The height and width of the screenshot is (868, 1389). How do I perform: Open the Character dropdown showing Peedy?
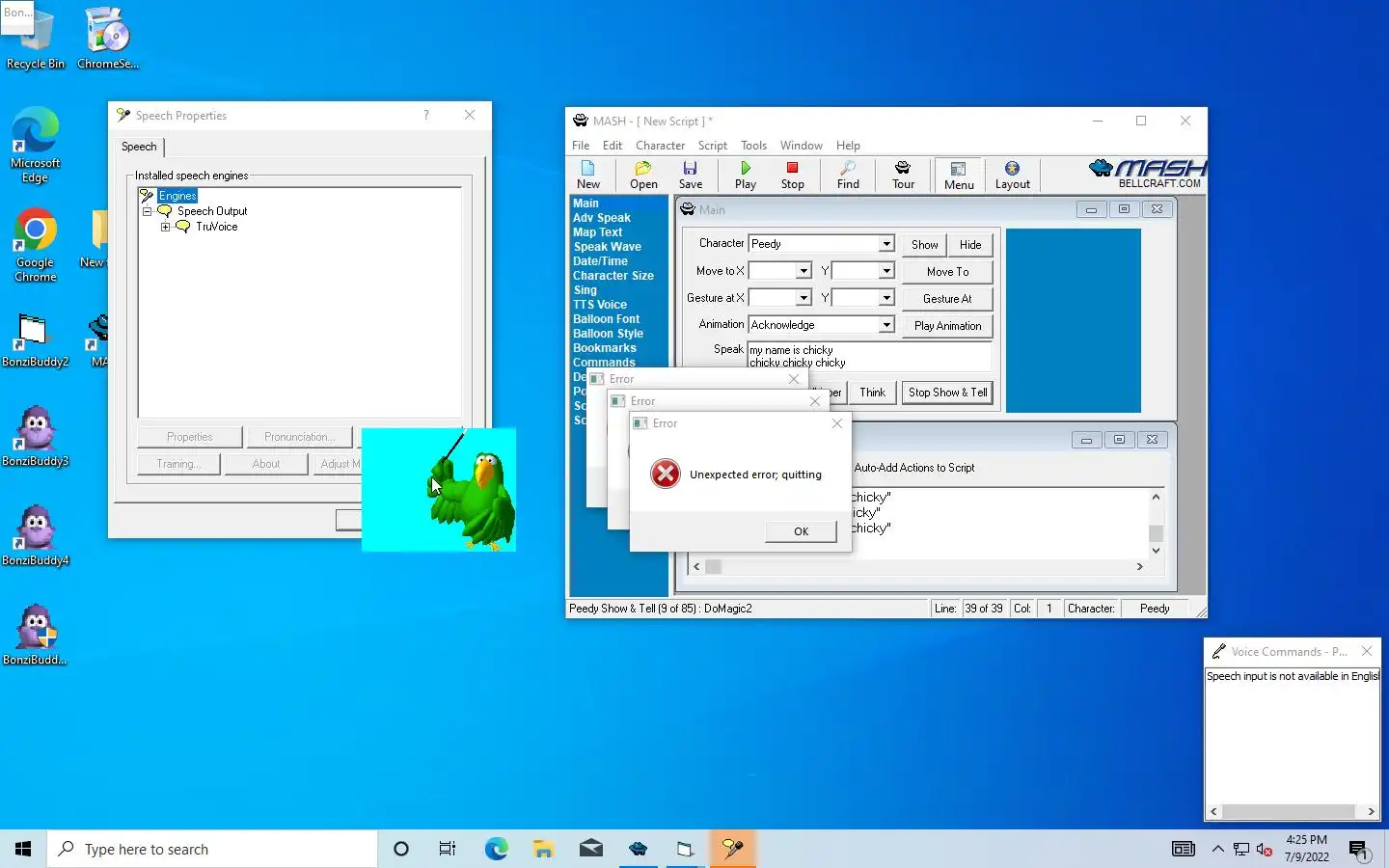(x=885, y=244)
